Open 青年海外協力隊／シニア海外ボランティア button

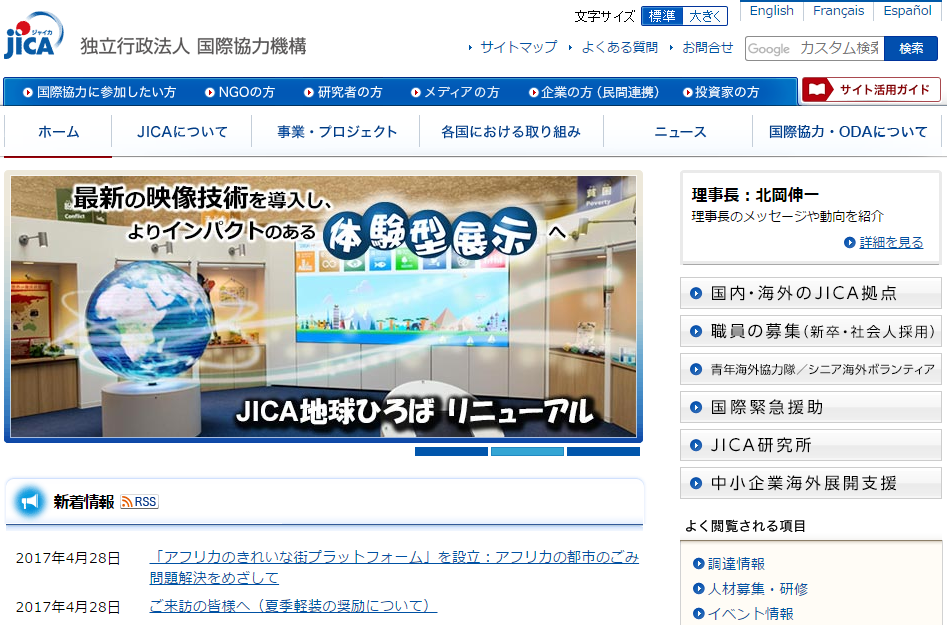coord(811,370)
